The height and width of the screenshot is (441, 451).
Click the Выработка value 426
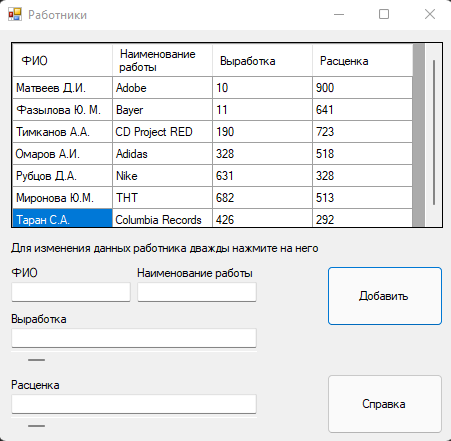(262, 218)
